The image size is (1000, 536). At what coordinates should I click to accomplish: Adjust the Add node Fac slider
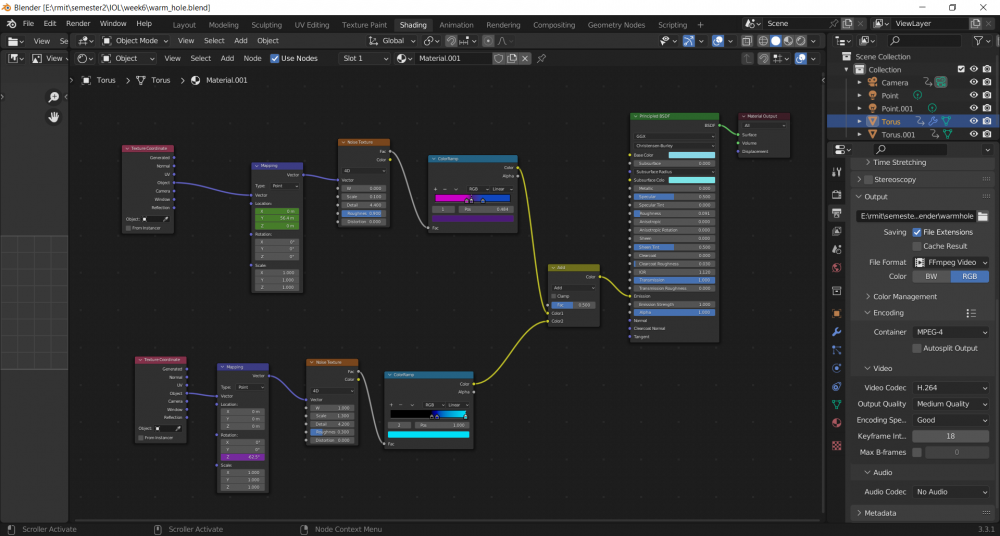pos(573,305)
